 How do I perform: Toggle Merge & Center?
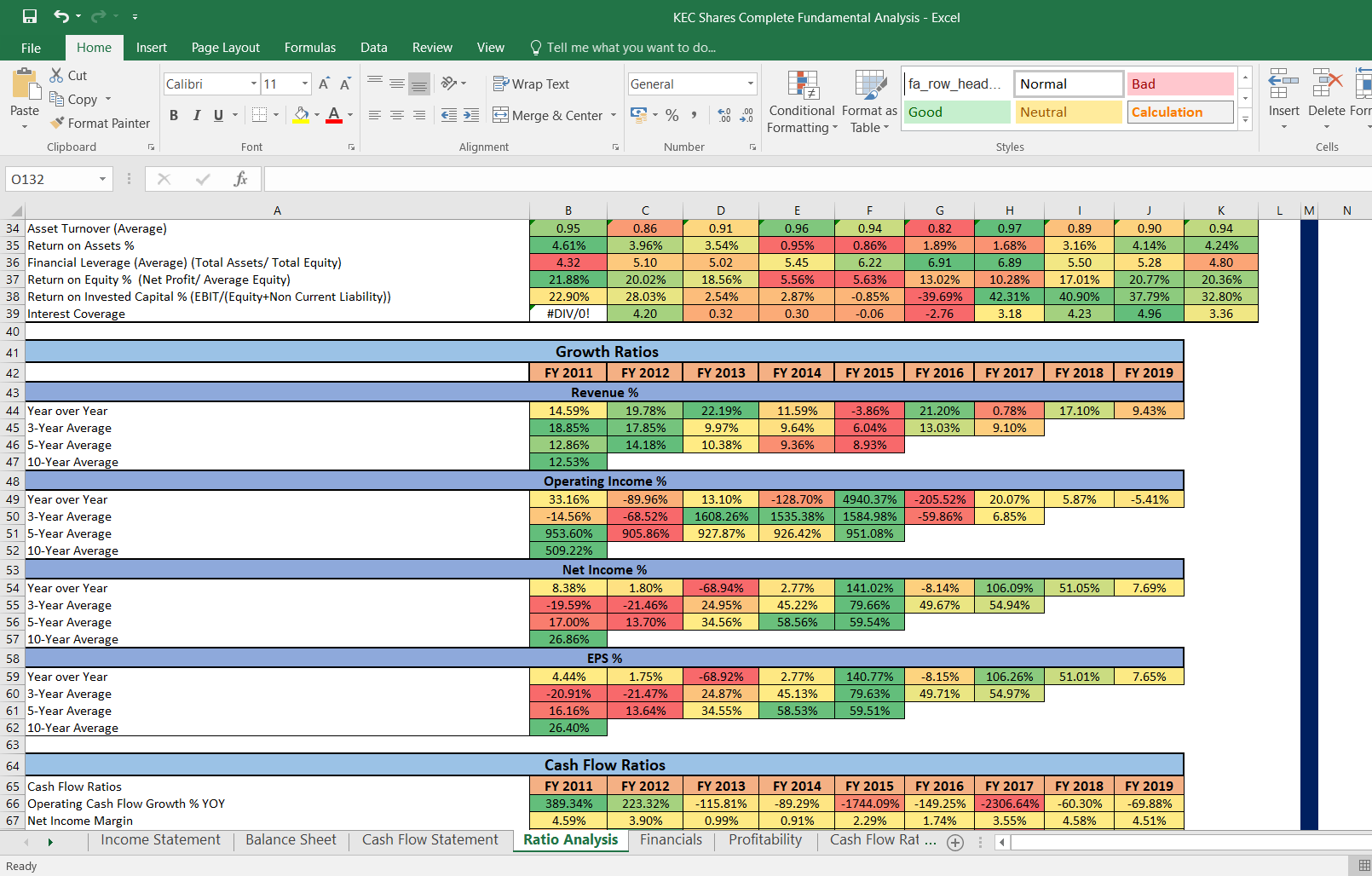click(x=548, y=115)
